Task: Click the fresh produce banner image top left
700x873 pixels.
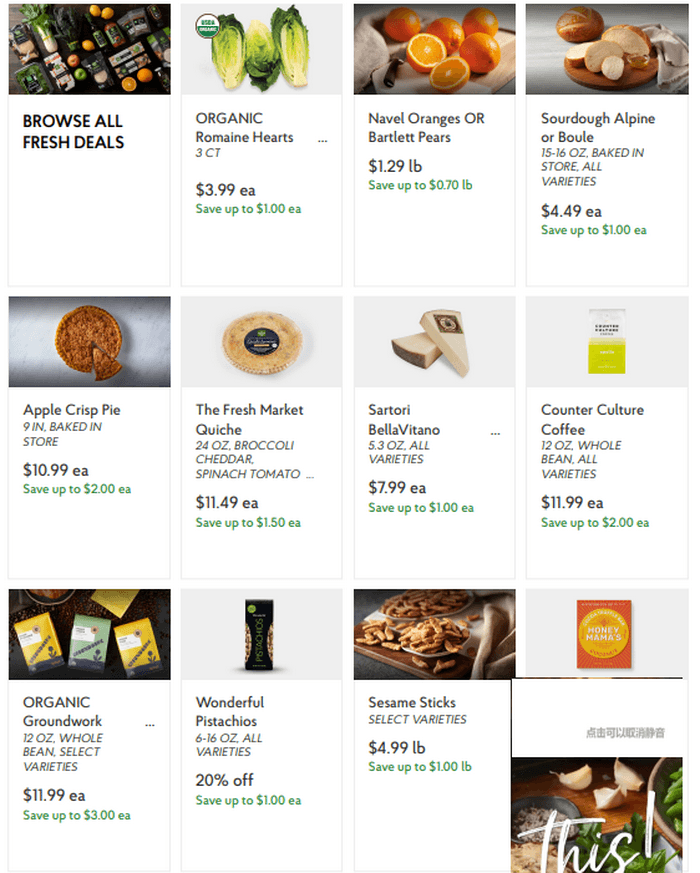Action: point(88,47)
